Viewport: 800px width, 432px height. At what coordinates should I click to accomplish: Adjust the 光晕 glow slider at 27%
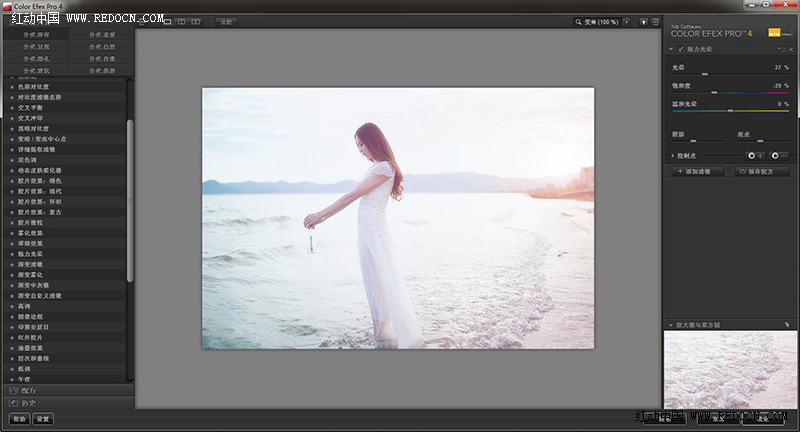[x=705, y=74]
